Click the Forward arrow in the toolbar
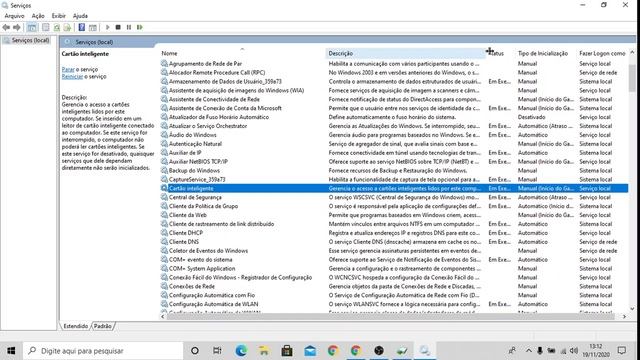The height and width of the screenshot is (360, 640). 17,27
